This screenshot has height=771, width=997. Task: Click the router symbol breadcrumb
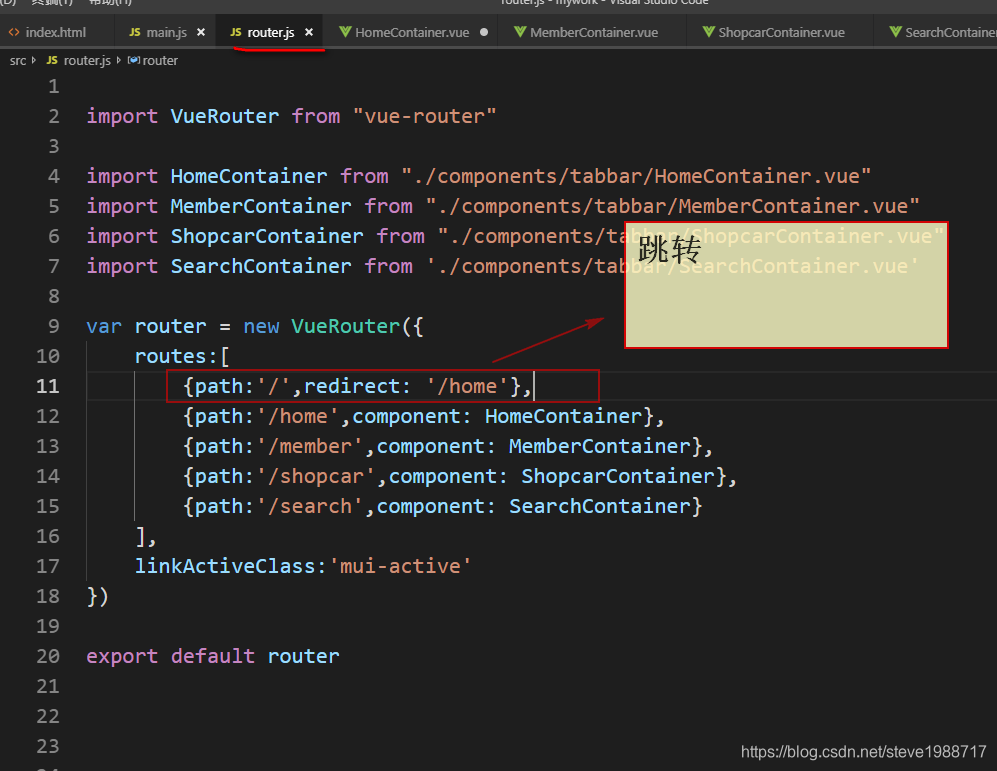(160, 60)
